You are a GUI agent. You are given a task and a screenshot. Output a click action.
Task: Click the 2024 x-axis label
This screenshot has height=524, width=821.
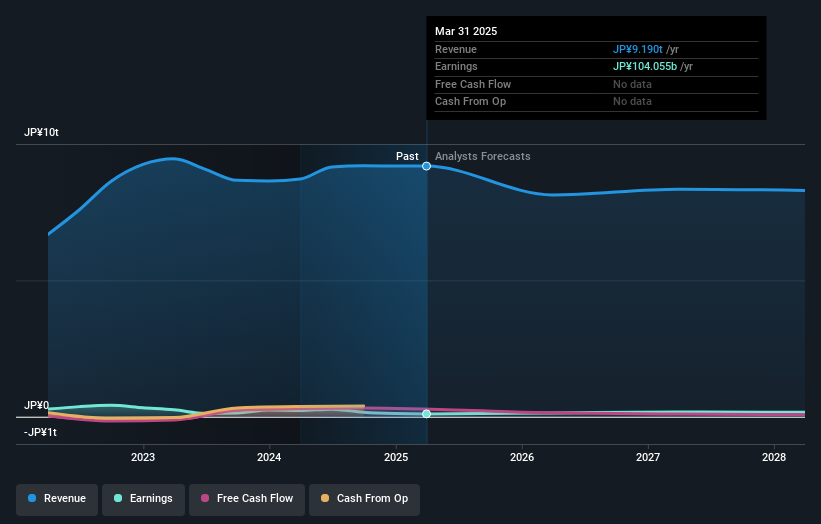(269, 457)
